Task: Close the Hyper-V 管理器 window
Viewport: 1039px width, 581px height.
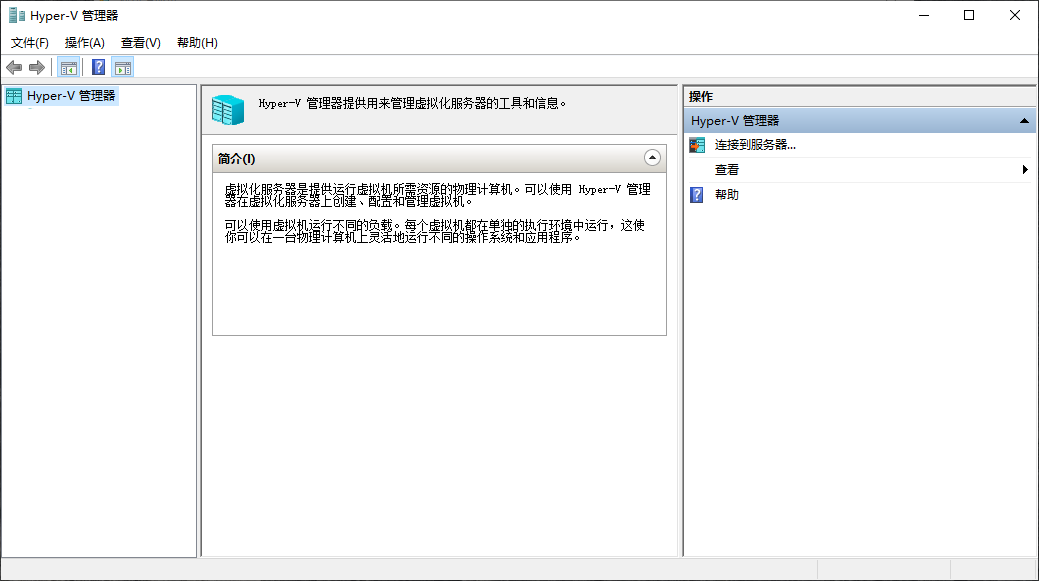Action: pos(1014,15)
